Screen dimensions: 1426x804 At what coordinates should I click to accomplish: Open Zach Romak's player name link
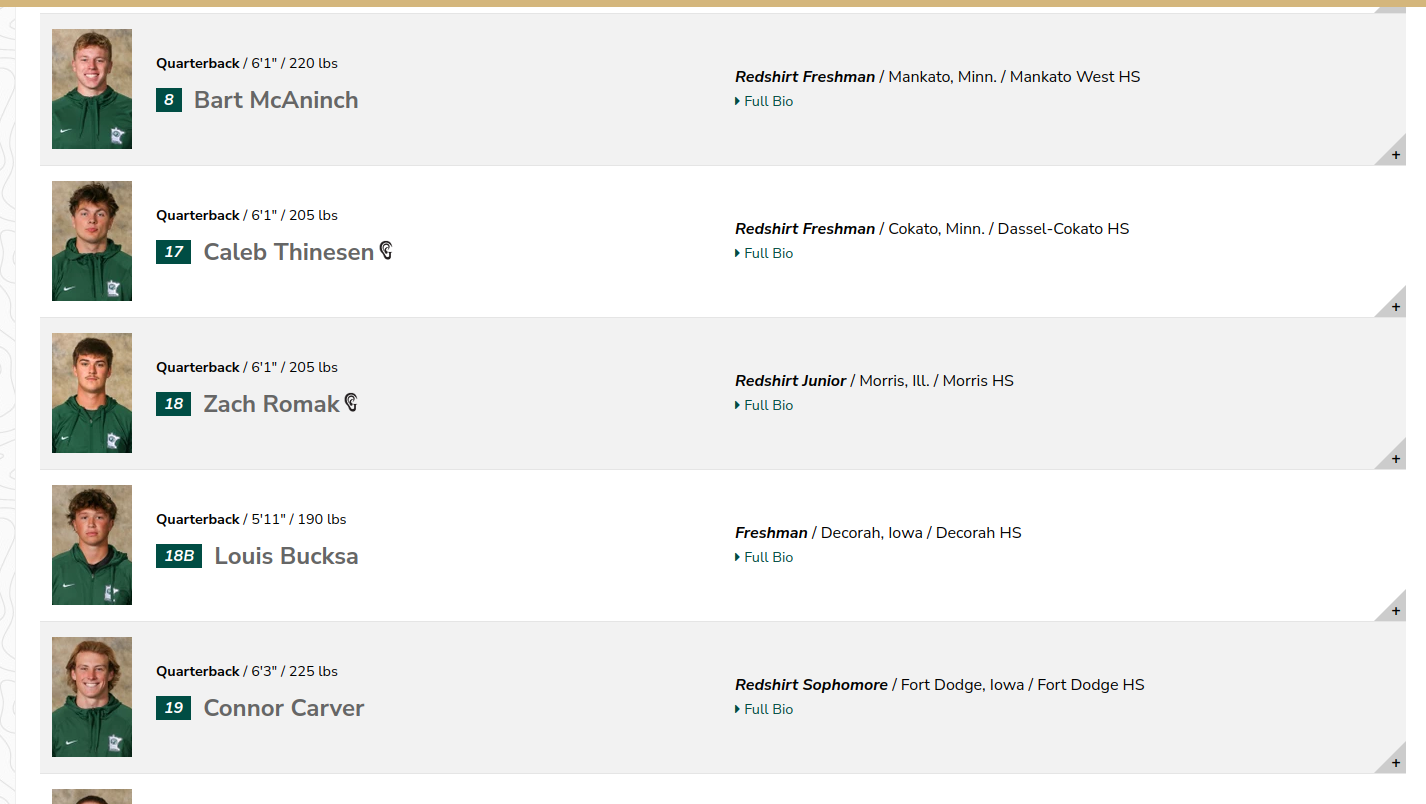pyautogui.click(x=272, y=404)
